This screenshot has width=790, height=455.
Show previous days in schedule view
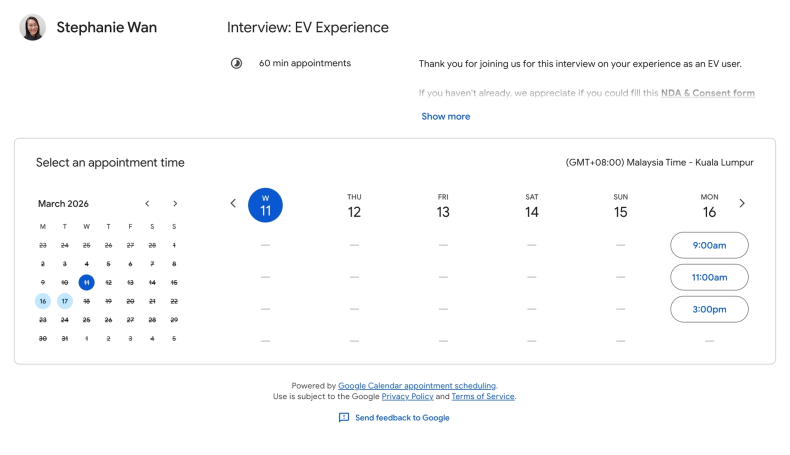[x=233, y=203]
